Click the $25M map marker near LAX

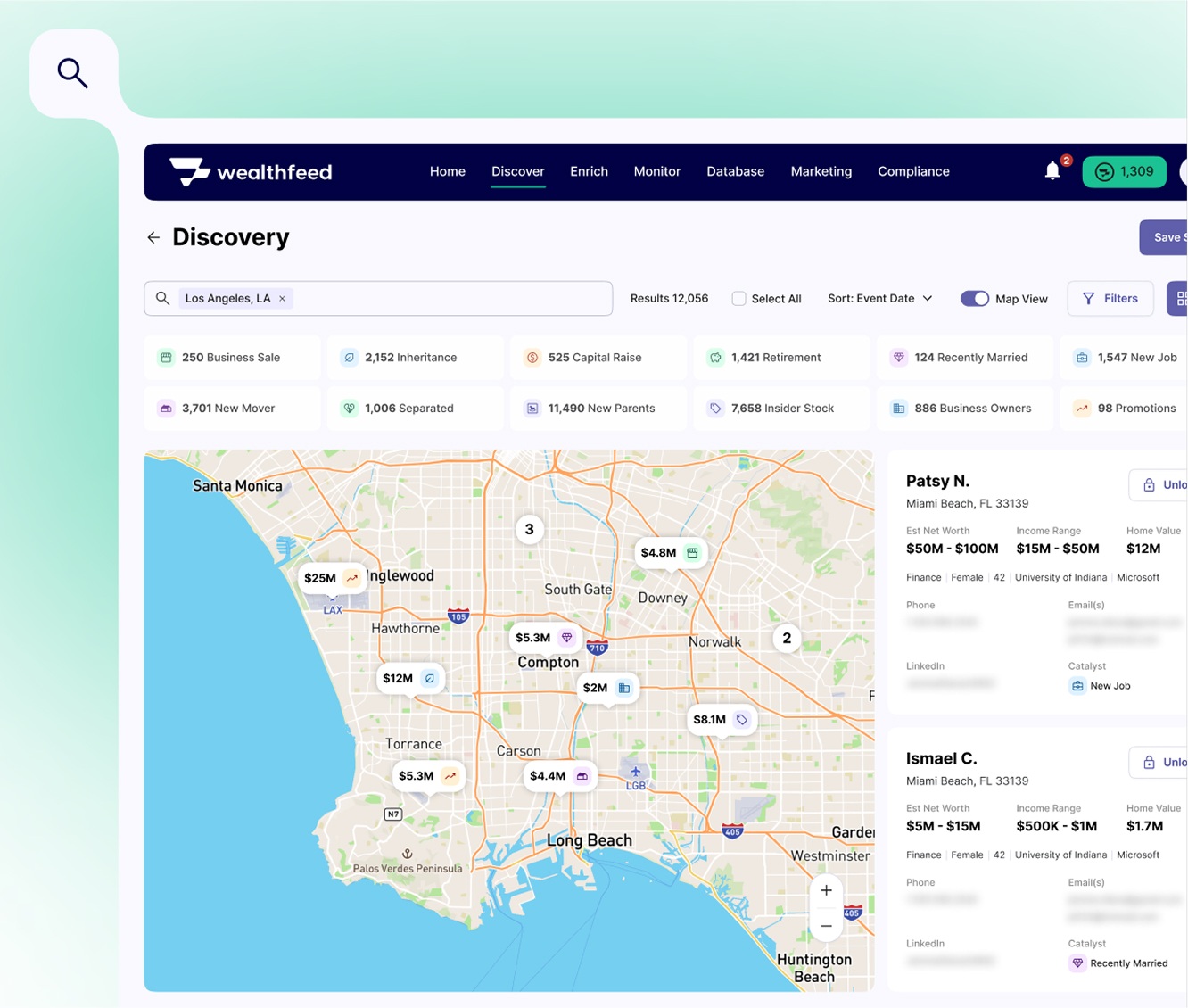(330, 578)
